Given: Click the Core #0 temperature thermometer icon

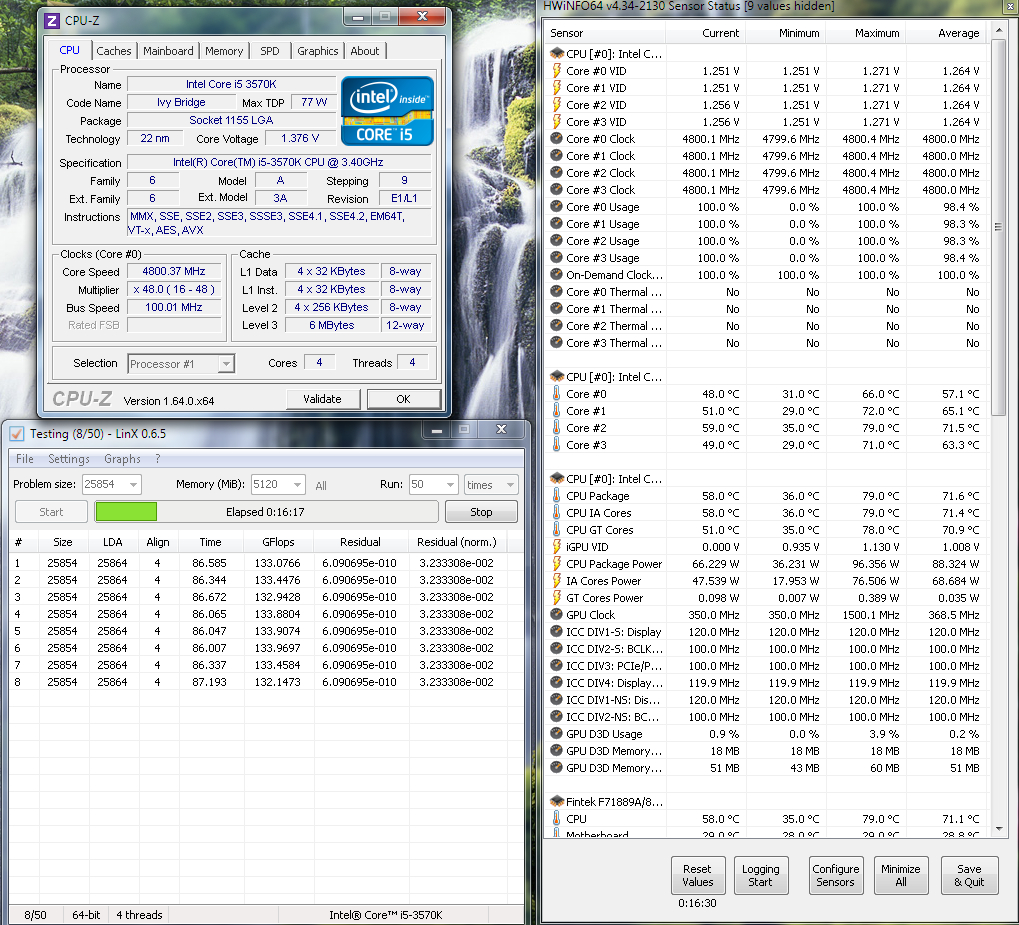Looking at the screenshot, I should click(556, 393).
